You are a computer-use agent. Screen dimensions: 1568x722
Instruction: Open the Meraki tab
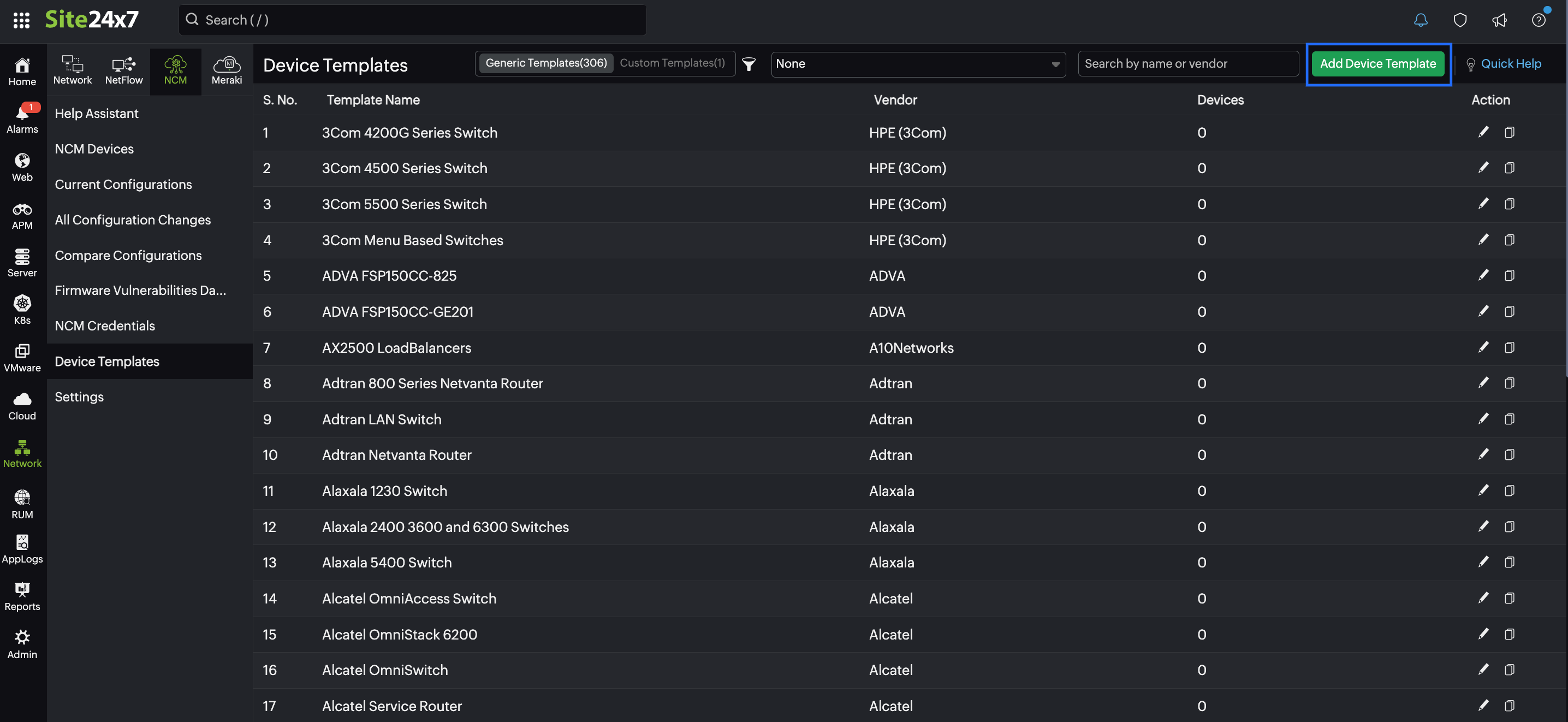(227, 70)
